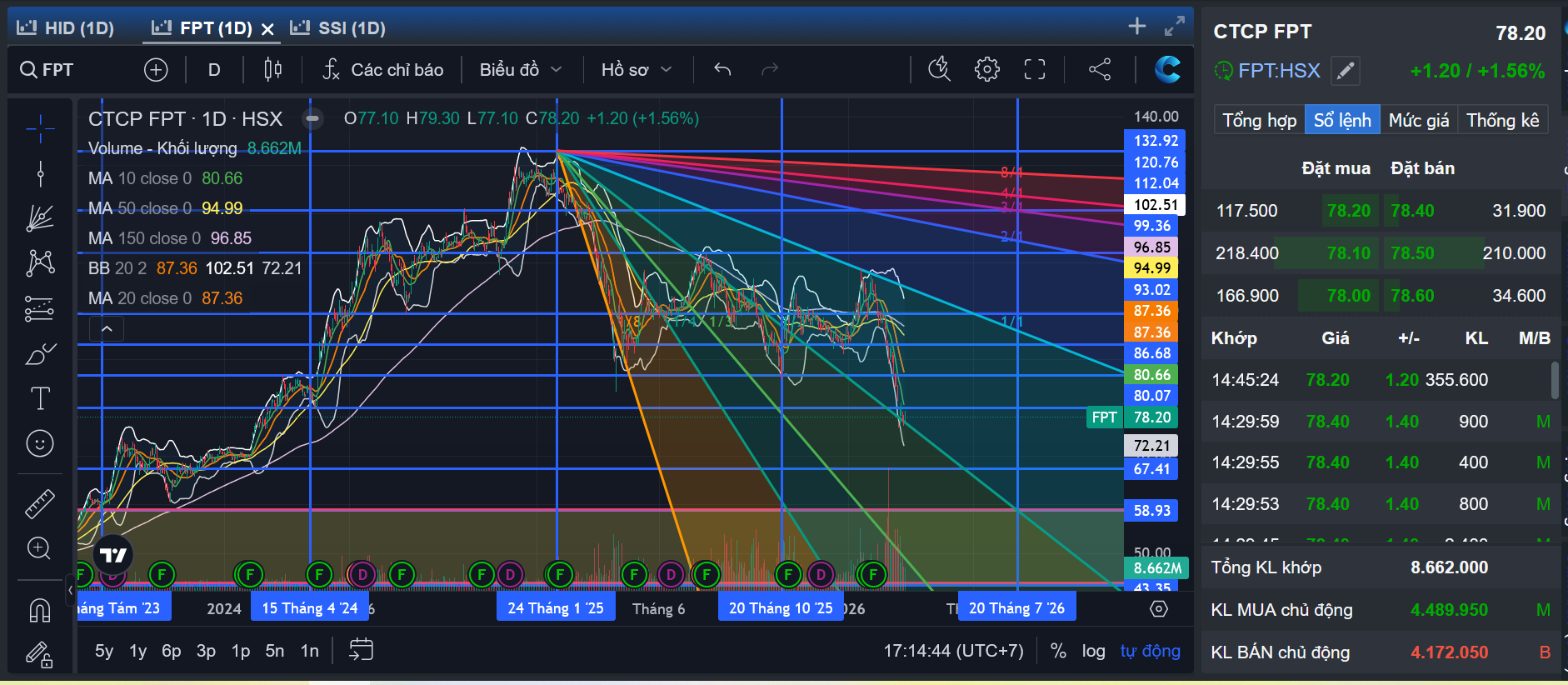Select the BB 20 2 indicator legend
This screenshot has height=685, width=1568.
195,268
